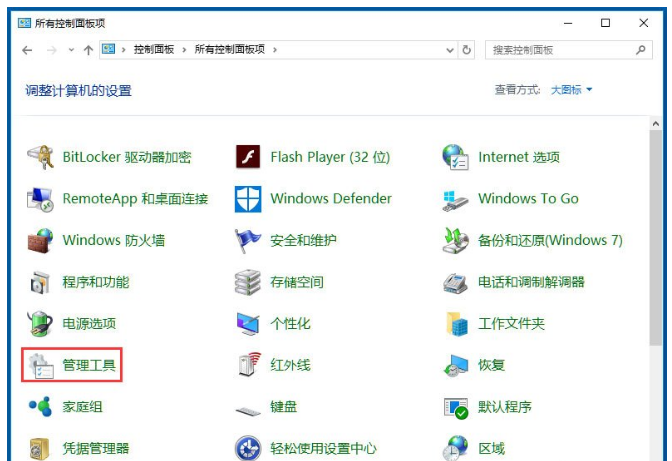Open the Windows To Go icon
This screenshot has width=672, height=461.
point(455,201)
